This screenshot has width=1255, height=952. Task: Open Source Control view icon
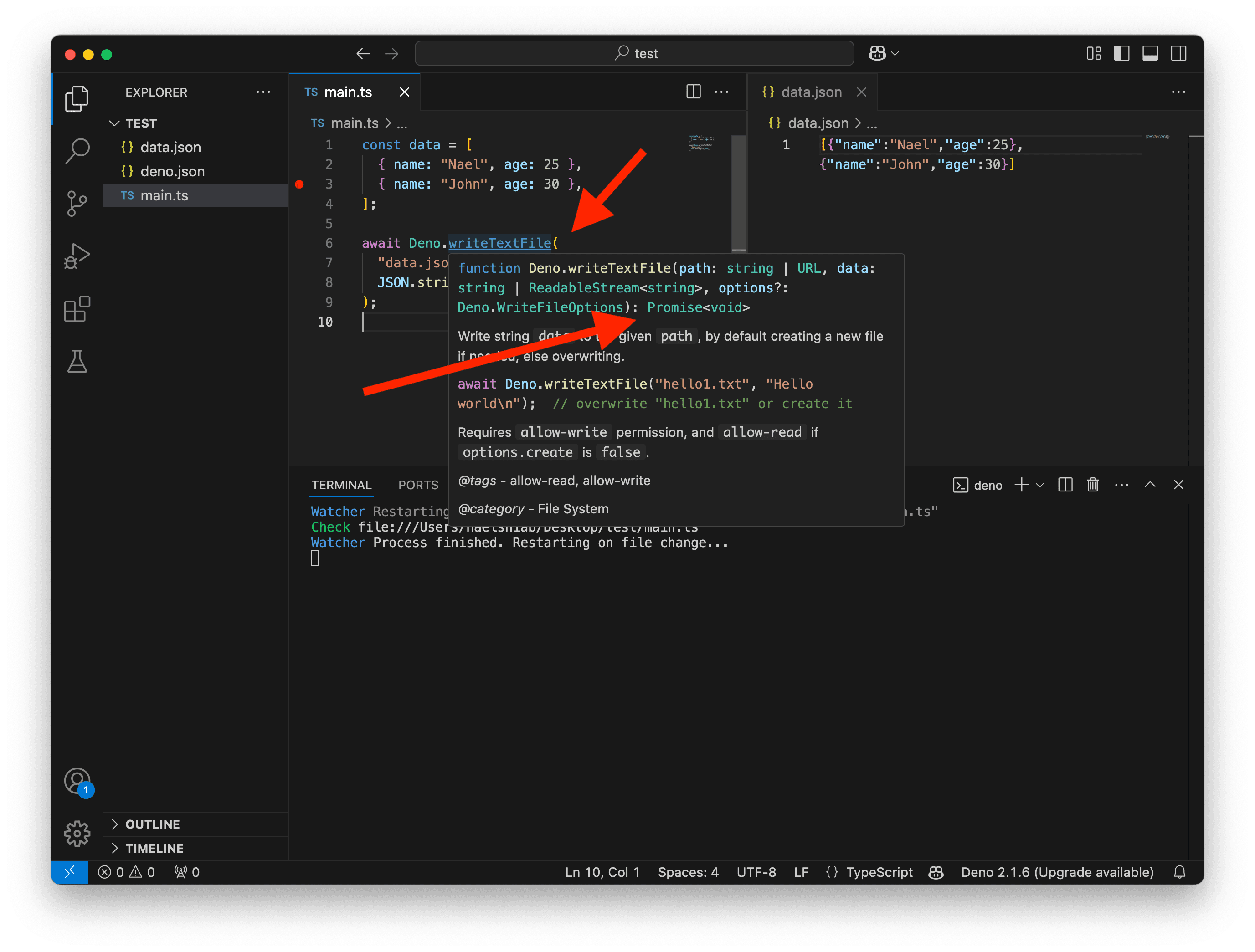77,203
